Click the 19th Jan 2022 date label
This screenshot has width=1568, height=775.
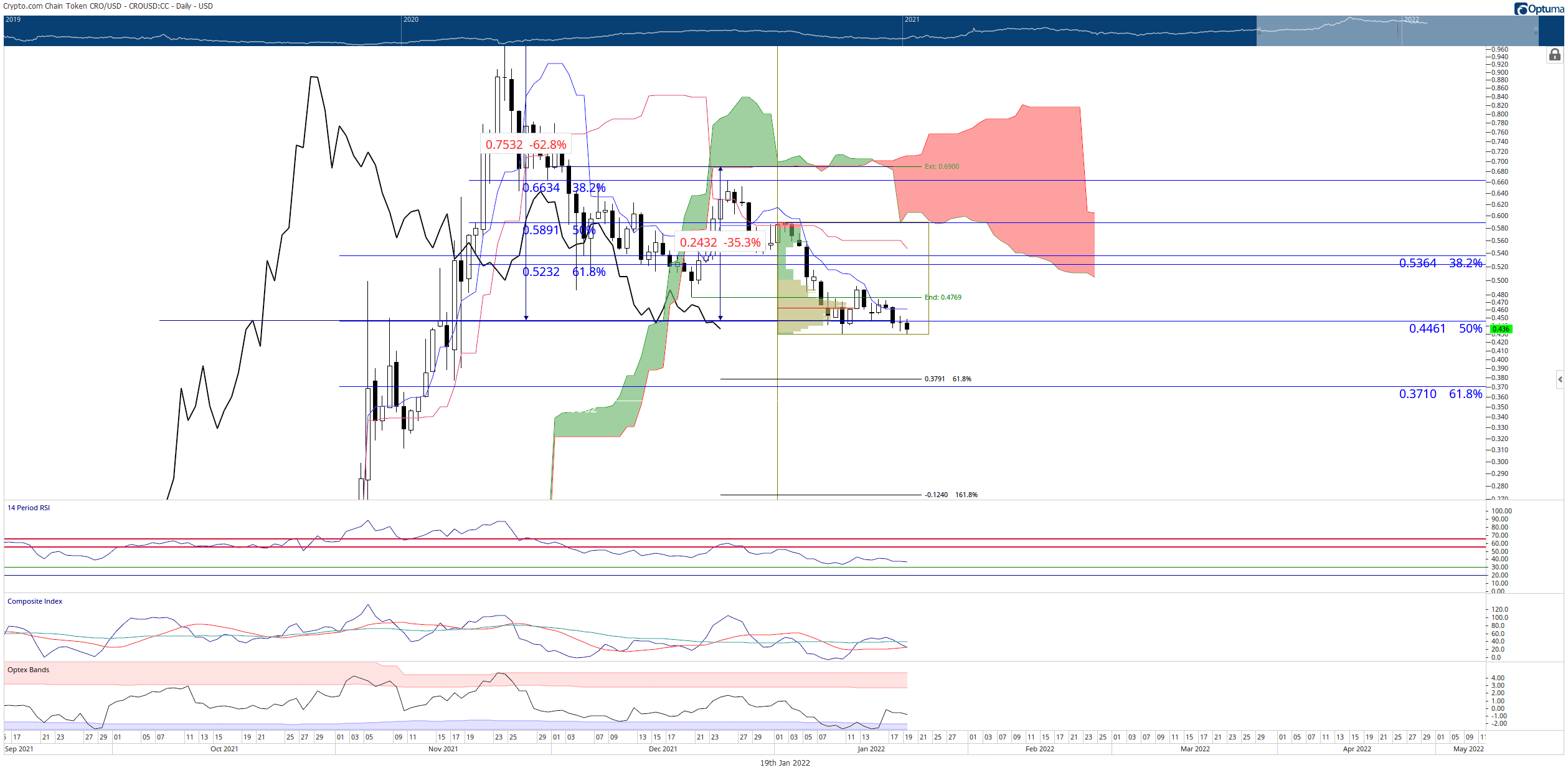[x=785, y=763]
